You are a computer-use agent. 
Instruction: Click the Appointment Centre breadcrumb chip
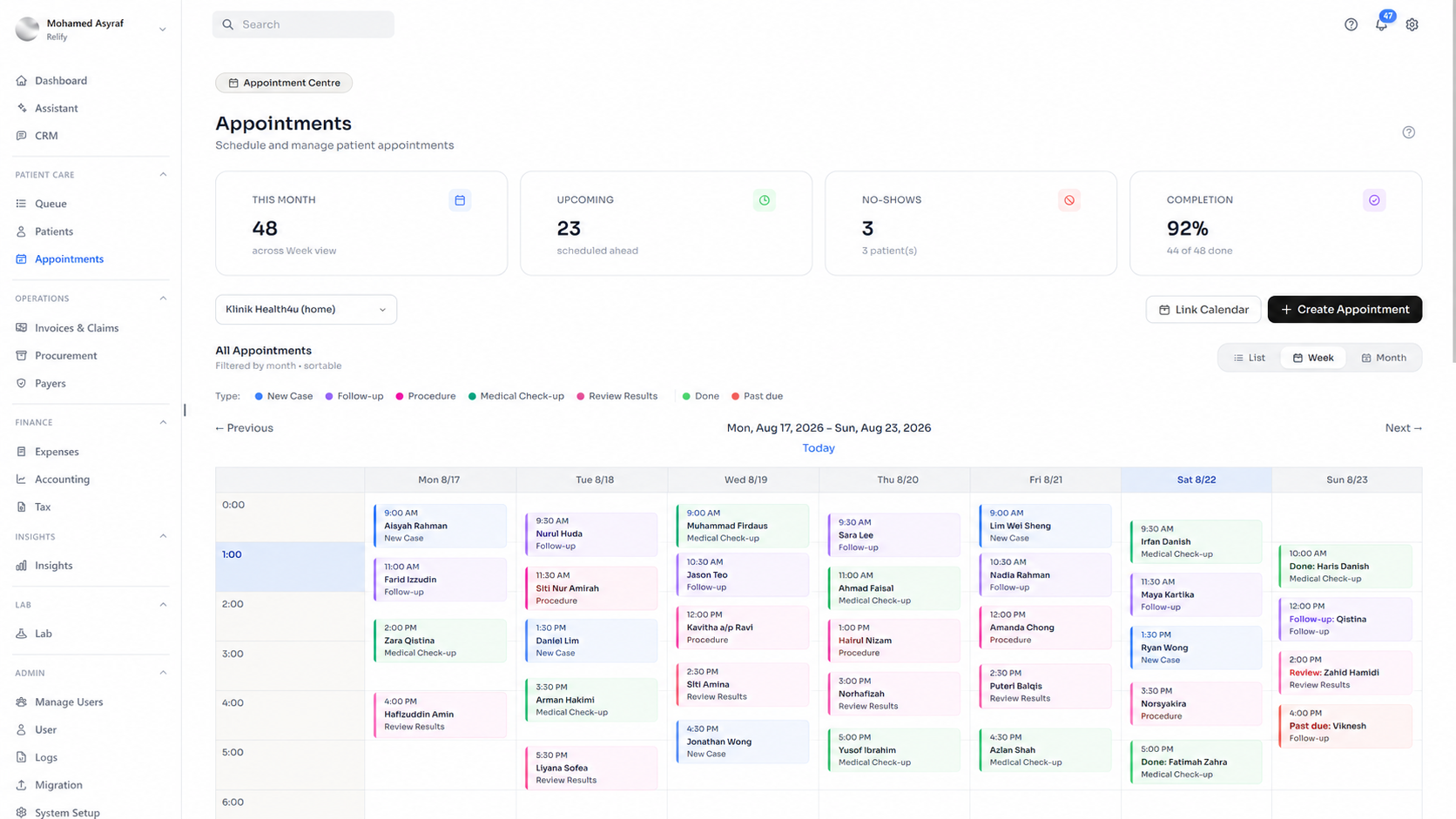[x=284, y=83]
